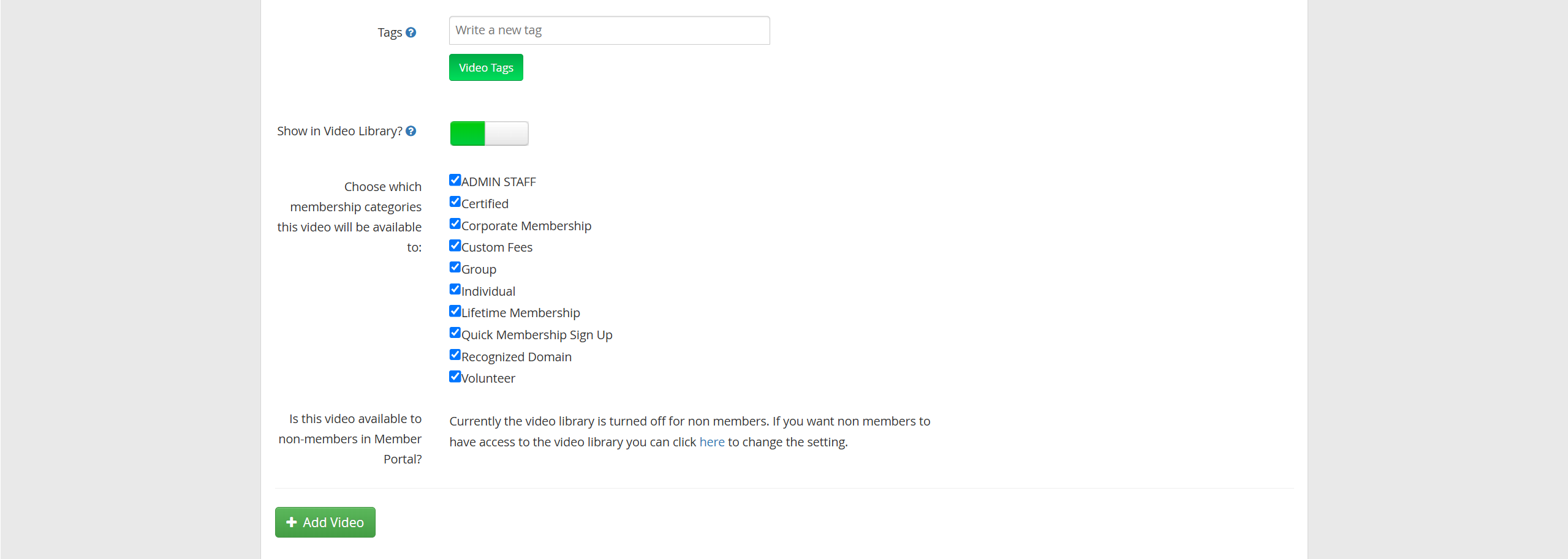Uncheck the Individual checkbox

pos(455,289)
